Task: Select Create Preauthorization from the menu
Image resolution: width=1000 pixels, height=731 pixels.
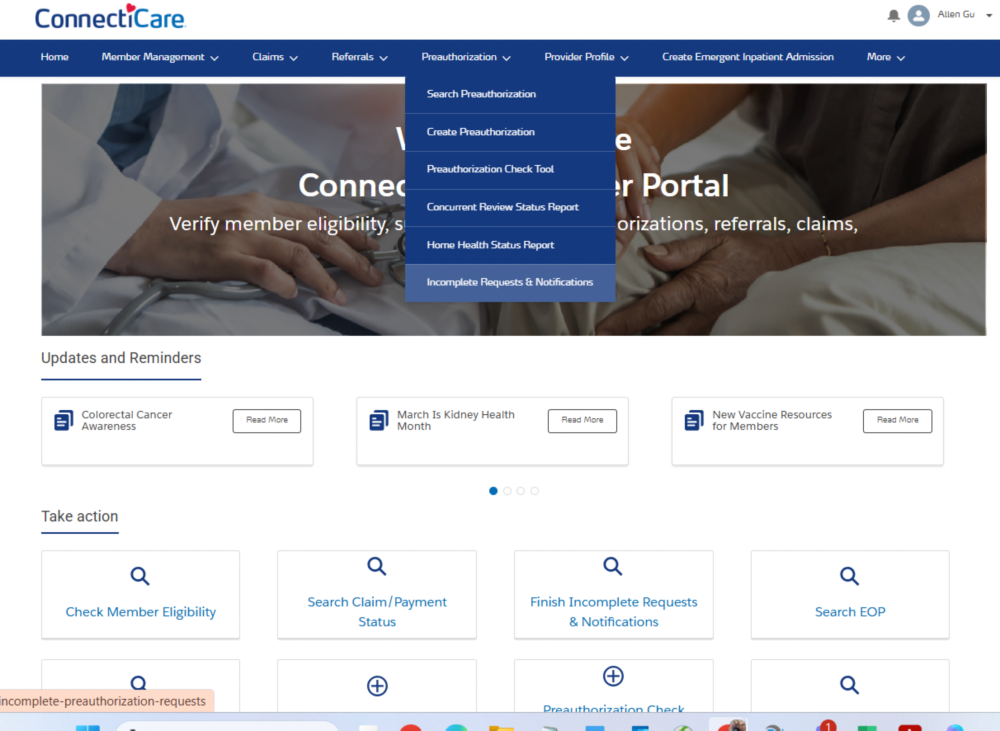Action: (481, 132)
